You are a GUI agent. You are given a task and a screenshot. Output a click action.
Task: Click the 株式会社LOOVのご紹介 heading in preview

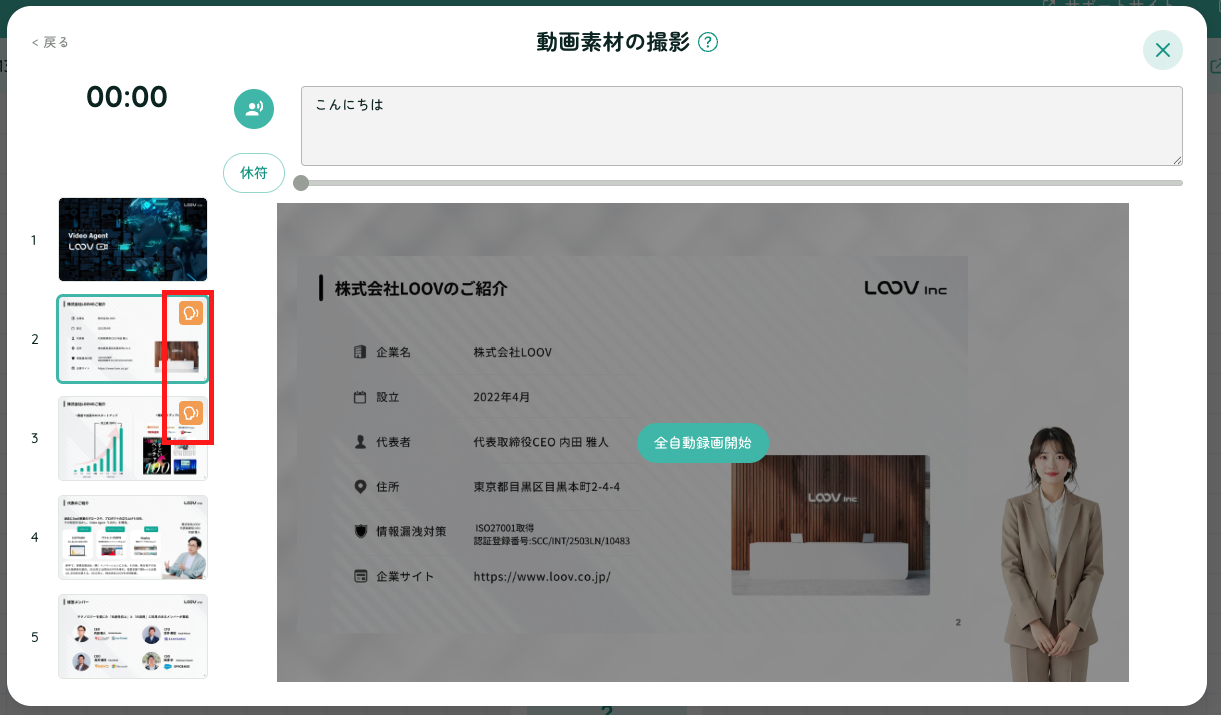[421, 289]
